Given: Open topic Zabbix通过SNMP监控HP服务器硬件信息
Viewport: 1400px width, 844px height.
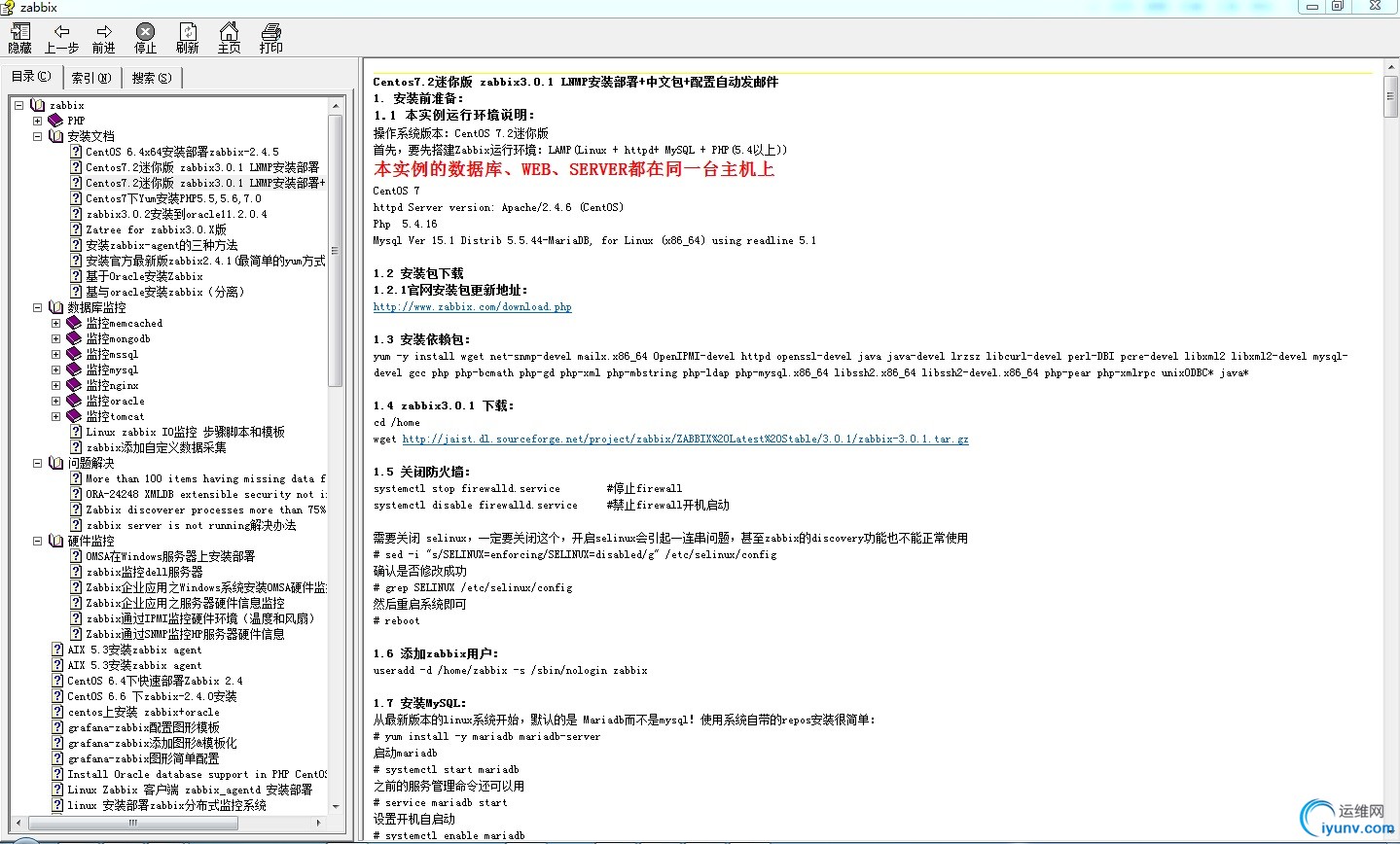Looking at the screenshot, I should (x=185, y=634).
